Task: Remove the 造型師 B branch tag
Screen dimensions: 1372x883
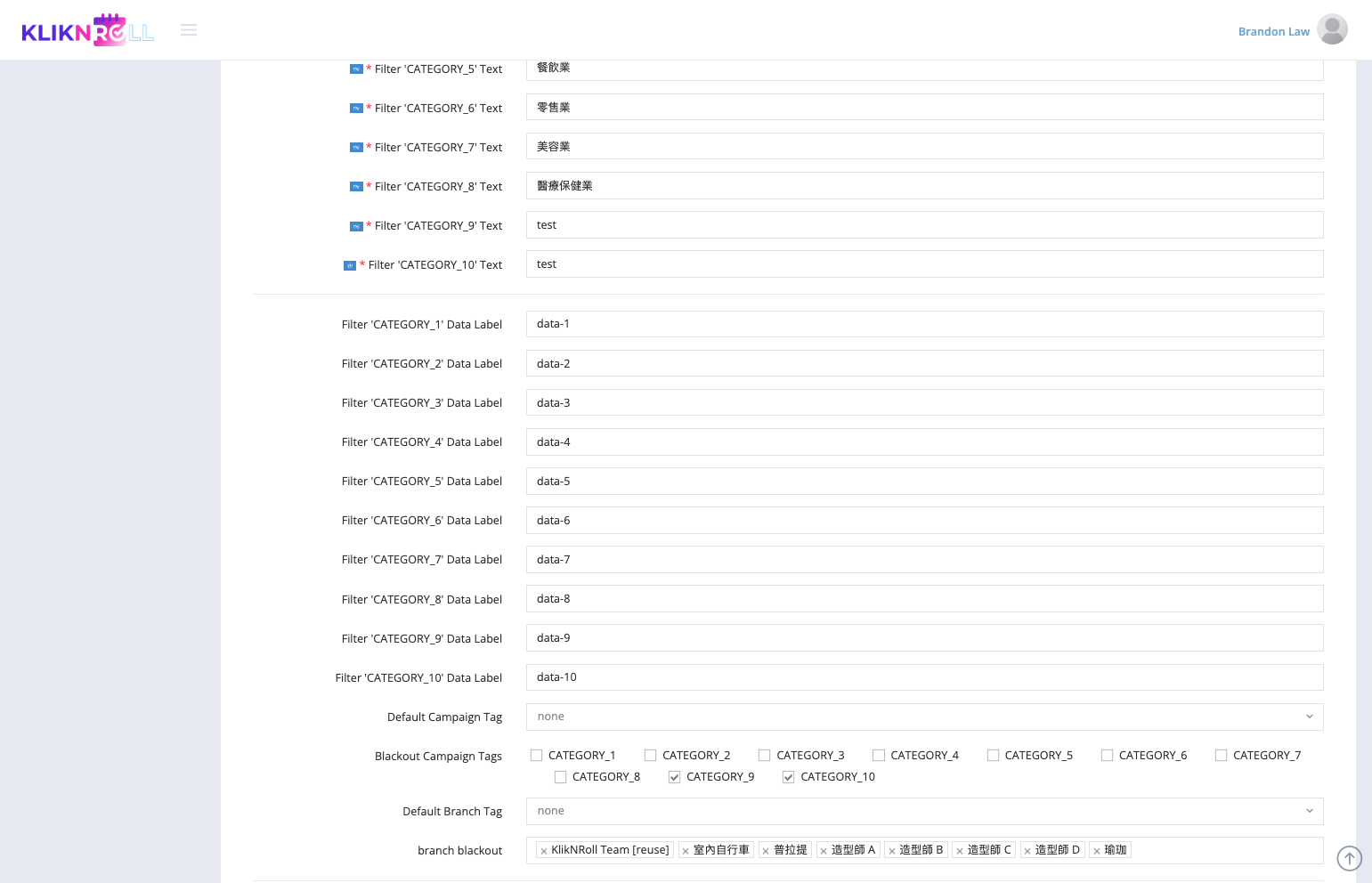Action: pyautogui.click(x=891, y=851)
